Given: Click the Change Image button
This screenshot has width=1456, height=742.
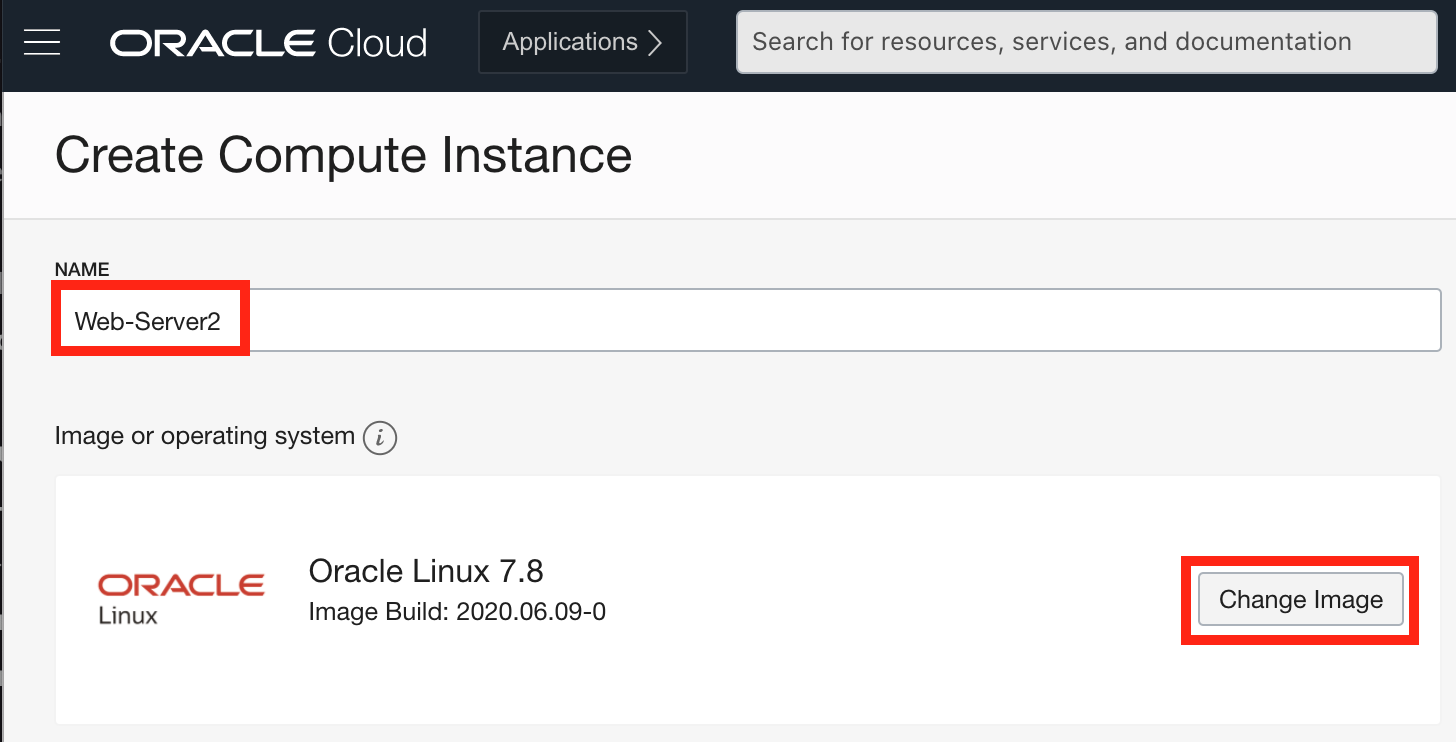Looking at the screenshot, I should (x=1301, y=599).
